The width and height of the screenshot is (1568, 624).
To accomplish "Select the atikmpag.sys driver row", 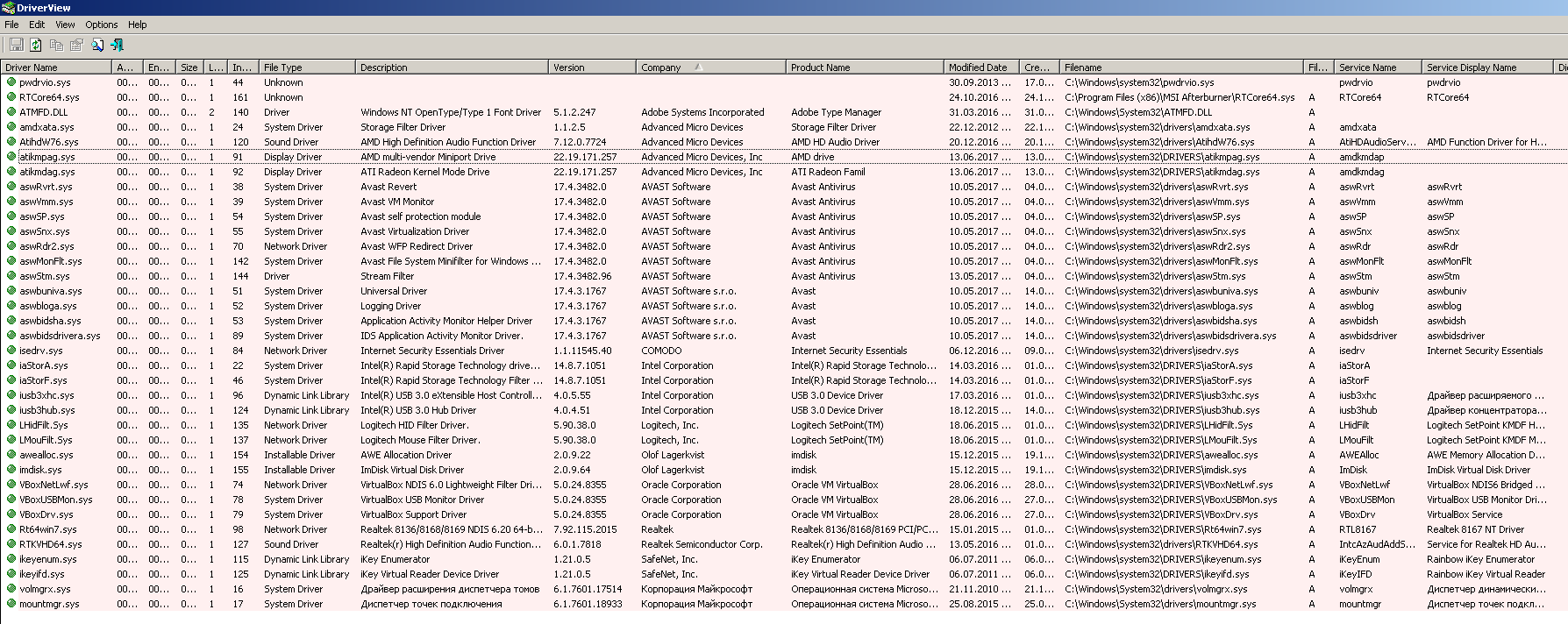I will click(x=784, y=157).
